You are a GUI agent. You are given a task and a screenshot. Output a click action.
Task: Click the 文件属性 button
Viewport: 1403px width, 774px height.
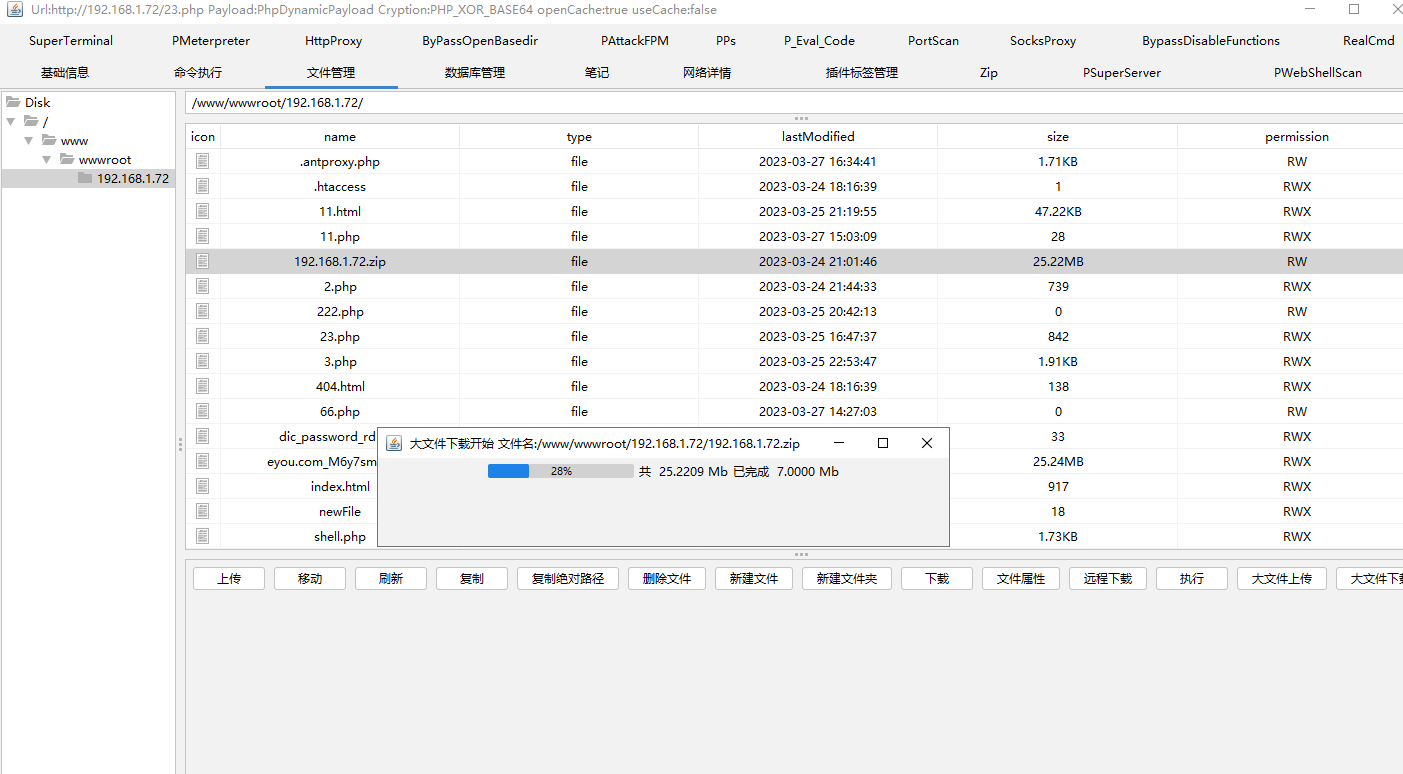[x=1021, y=579]
